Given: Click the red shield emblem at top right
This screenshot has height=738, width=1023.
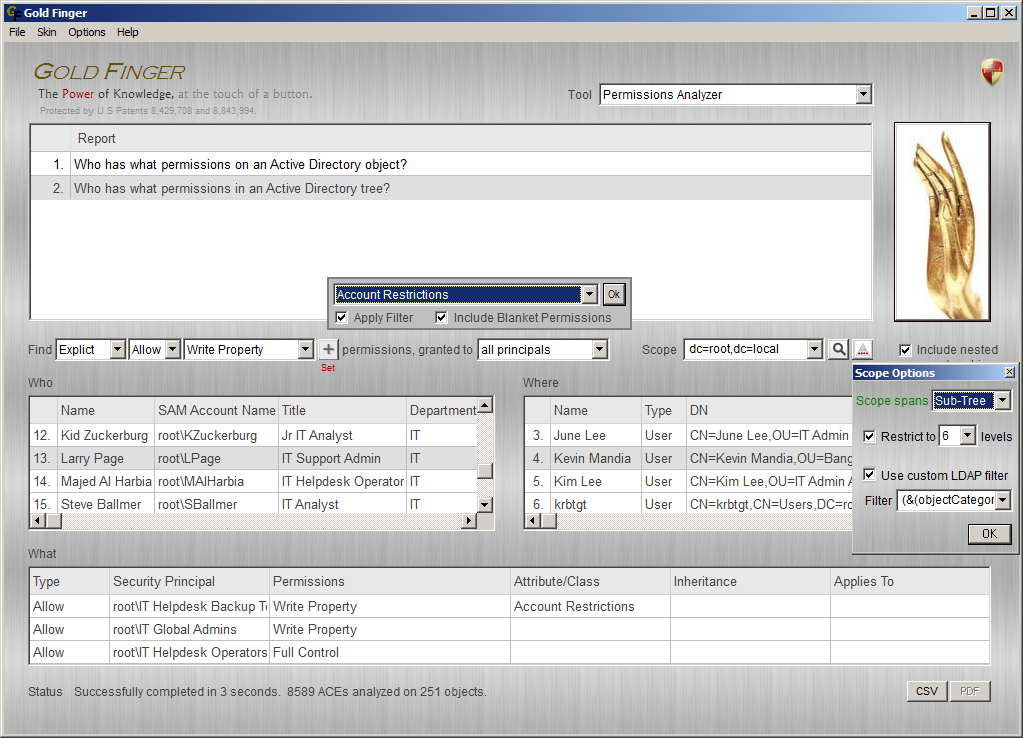Looking at the screenshot, I should [x=990, y=72].
